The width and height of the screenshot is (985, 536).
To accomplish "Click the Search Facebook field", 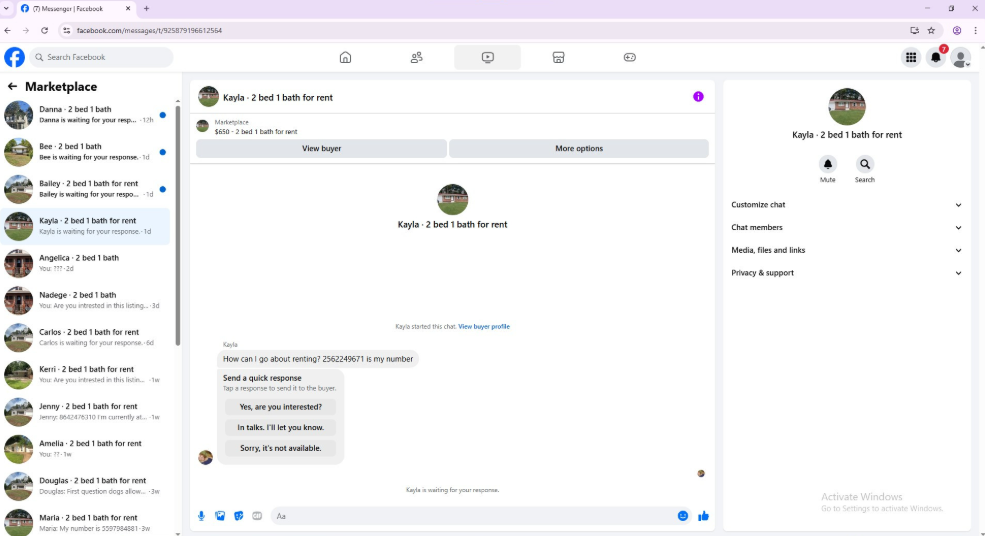I will (x=101, y=57).
